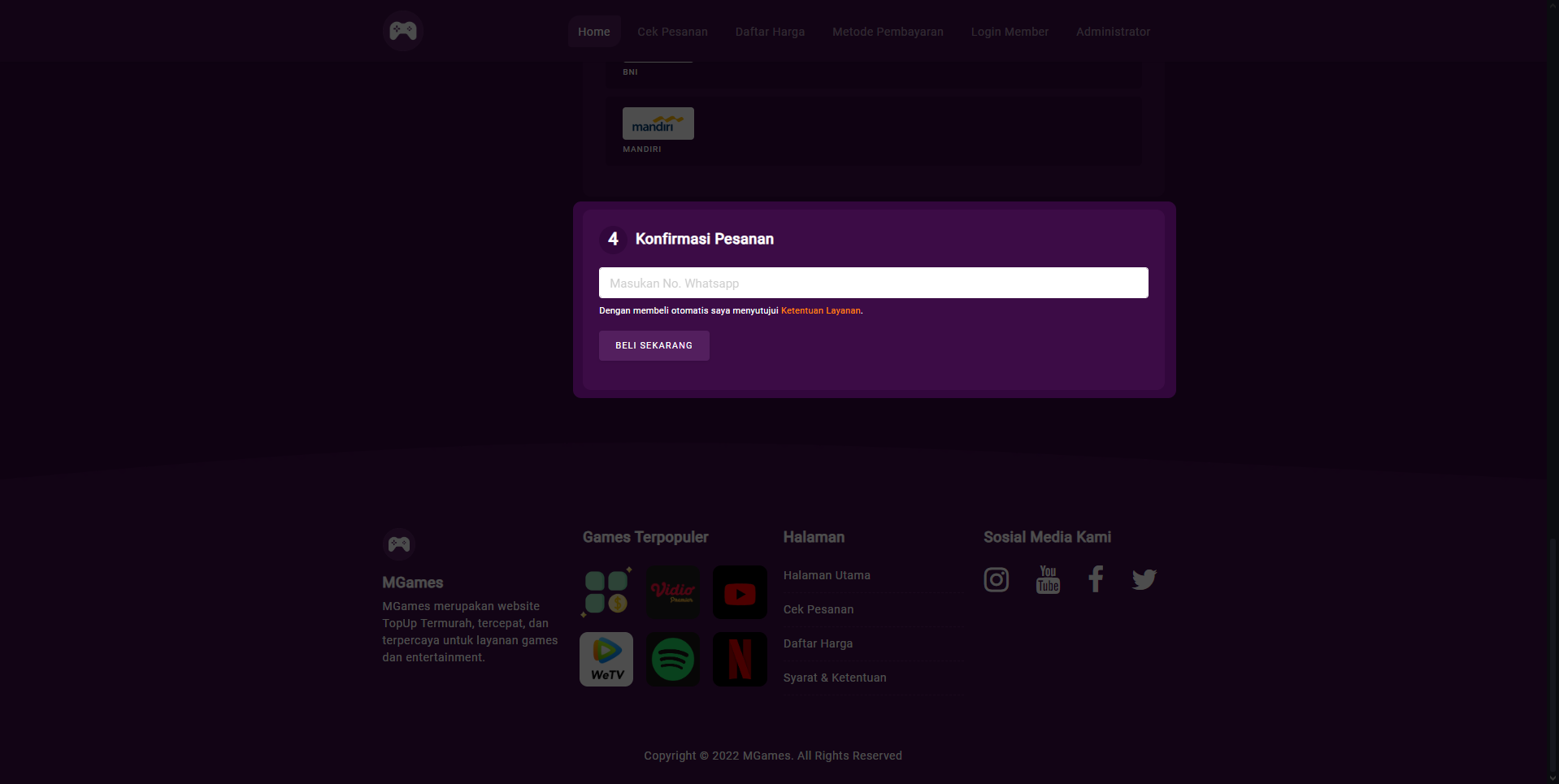Image resolution: width=1559 pixels, height=784 pixels.
Task: Open the Ketentuan Layanan link
Action: point(820,310)
